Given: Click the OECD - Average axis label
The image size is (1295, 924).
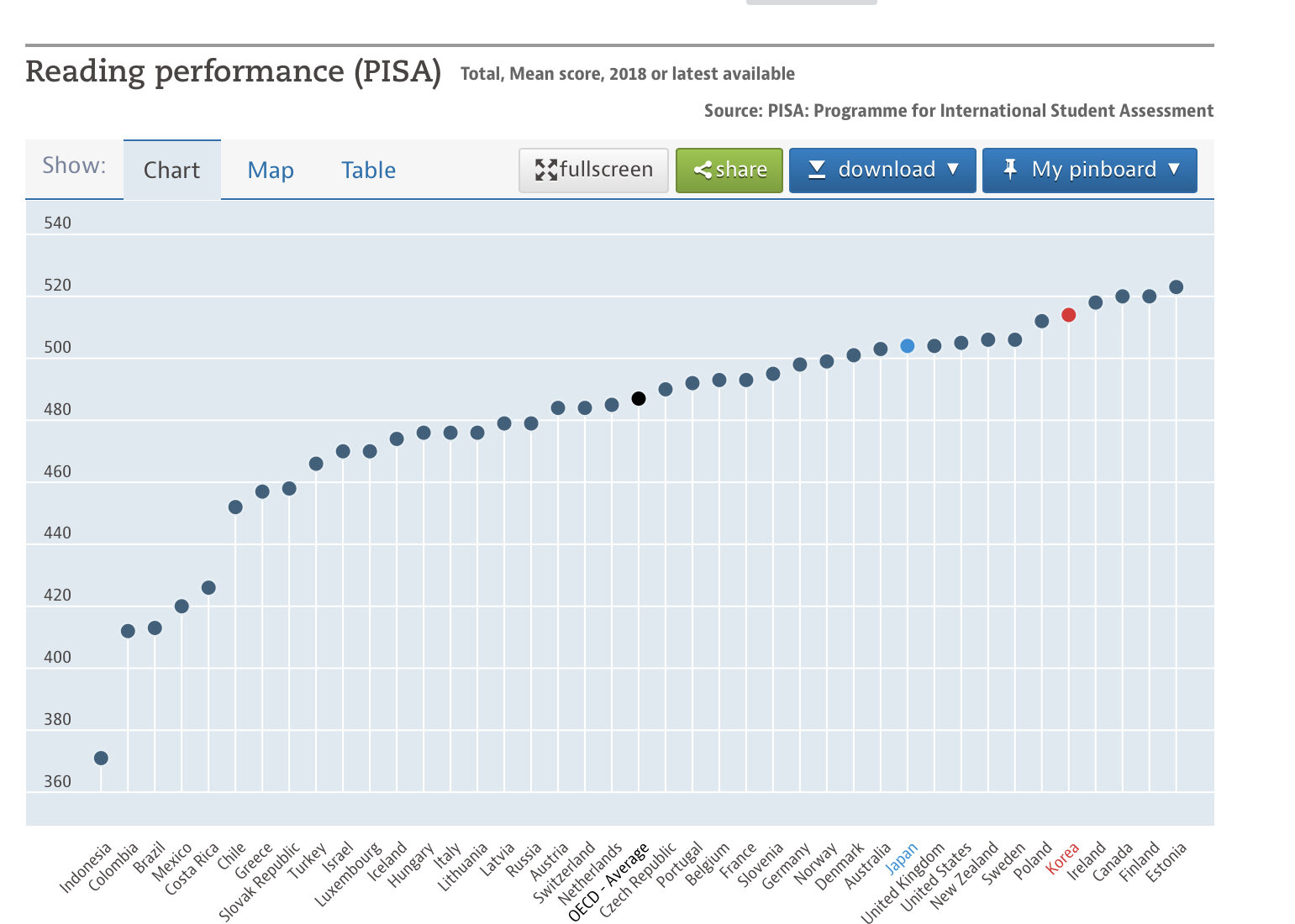Looking at the screenshot, I should tap(609, 882).
